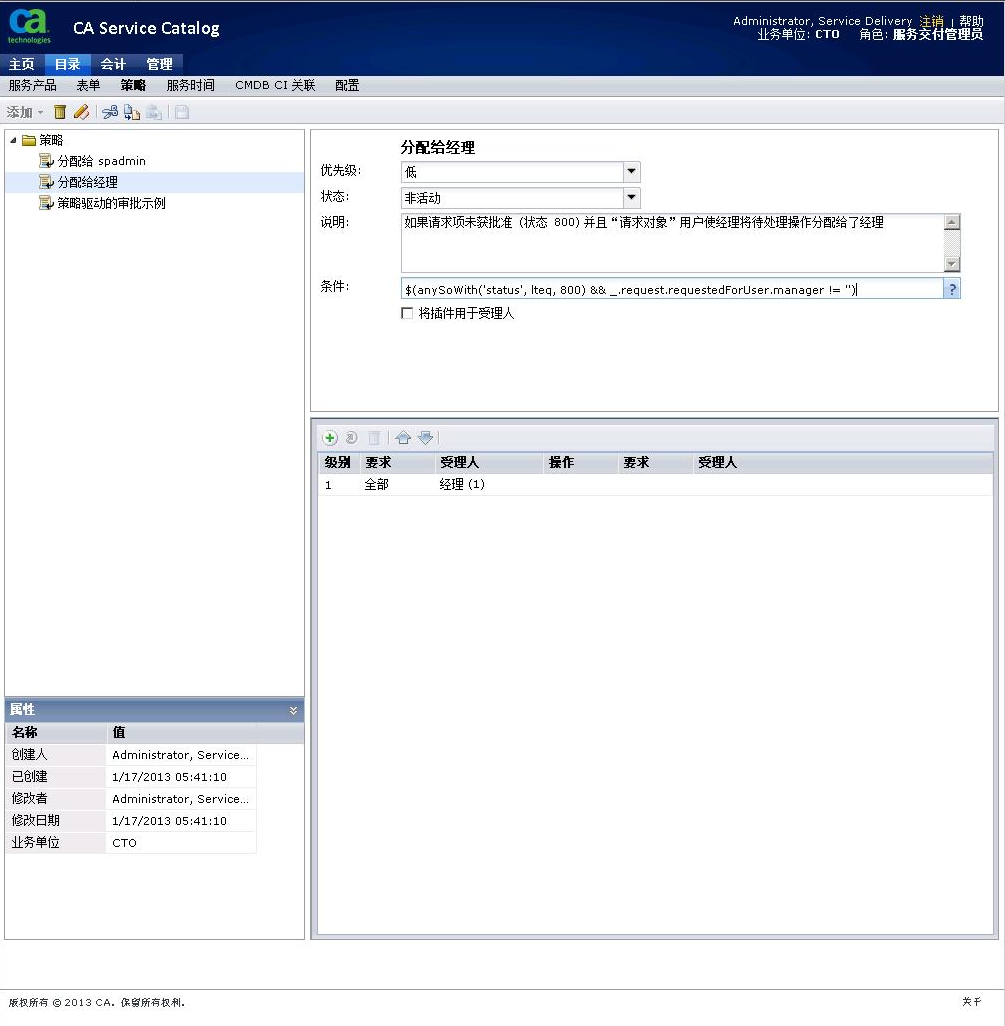Open the 配置 submenu
The image size is (1005, 1026).
tap(347, 85)
